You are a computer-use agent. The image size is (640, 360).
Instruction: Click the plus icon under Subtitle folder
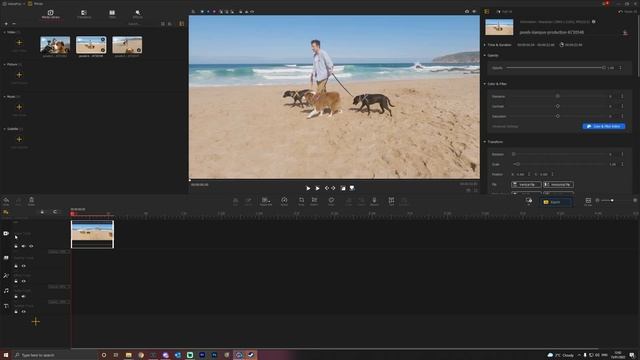tap(19, 139)
